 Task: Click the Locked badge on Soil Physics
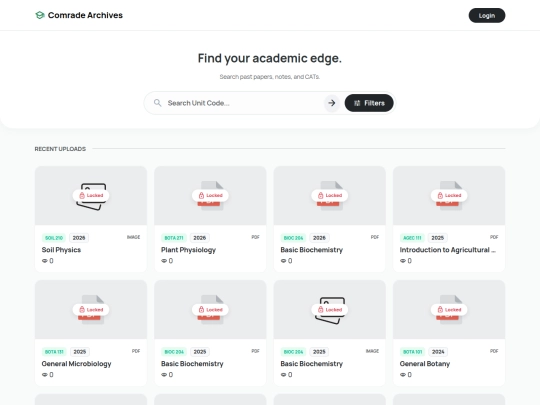91,195
